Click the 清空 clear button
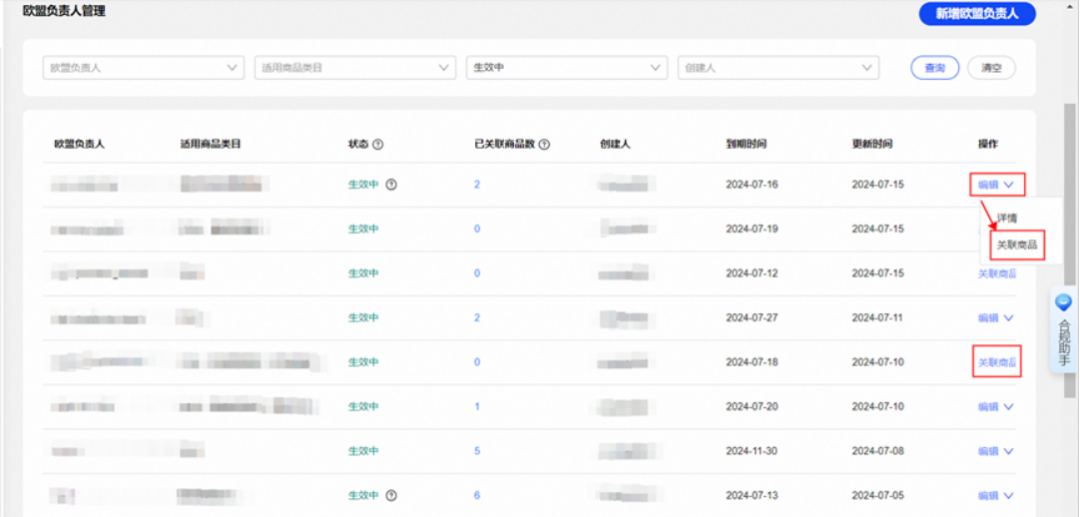 point(991,68)
